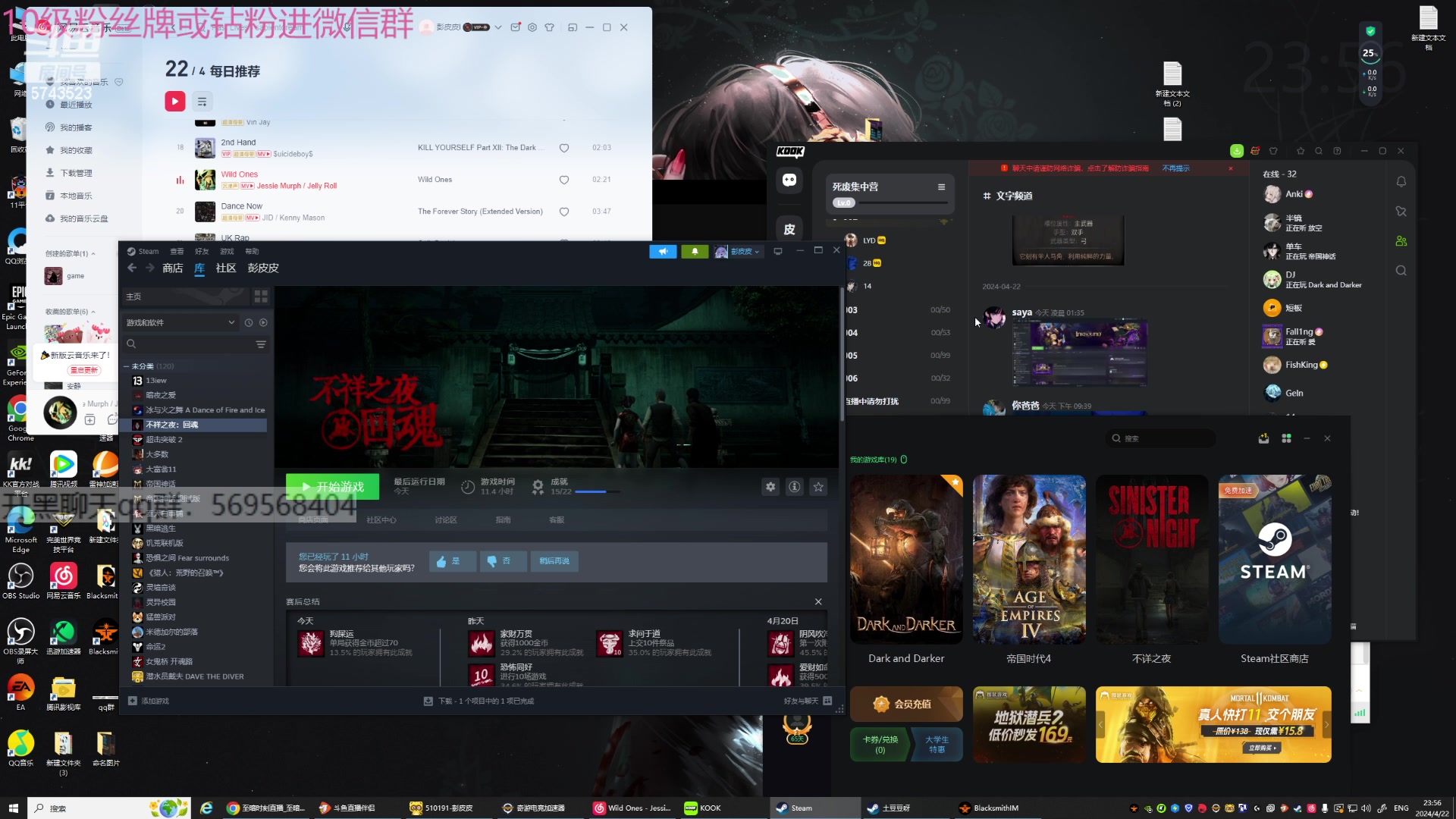Collapse the 未分类 category in library
The height and width of the screenshot is (819, 1456).
(127, 366)
